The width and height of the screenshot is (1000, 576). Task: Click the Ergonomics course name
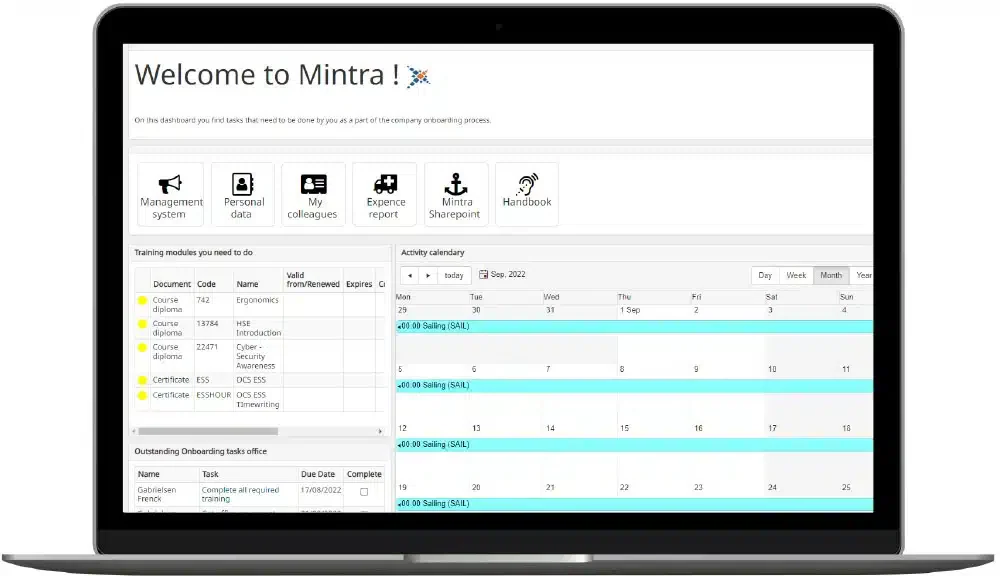pos(258,300)
